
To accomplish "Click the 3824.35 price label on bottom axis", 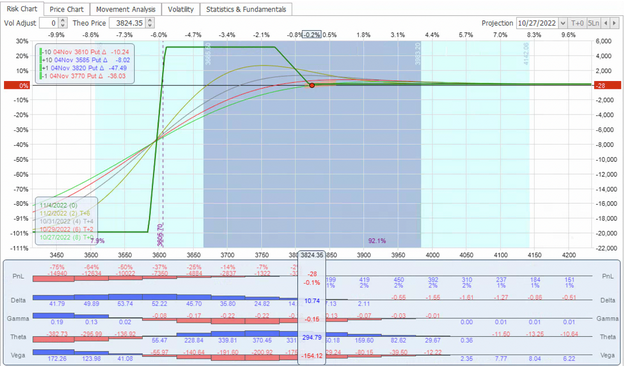I will [312, 255].
